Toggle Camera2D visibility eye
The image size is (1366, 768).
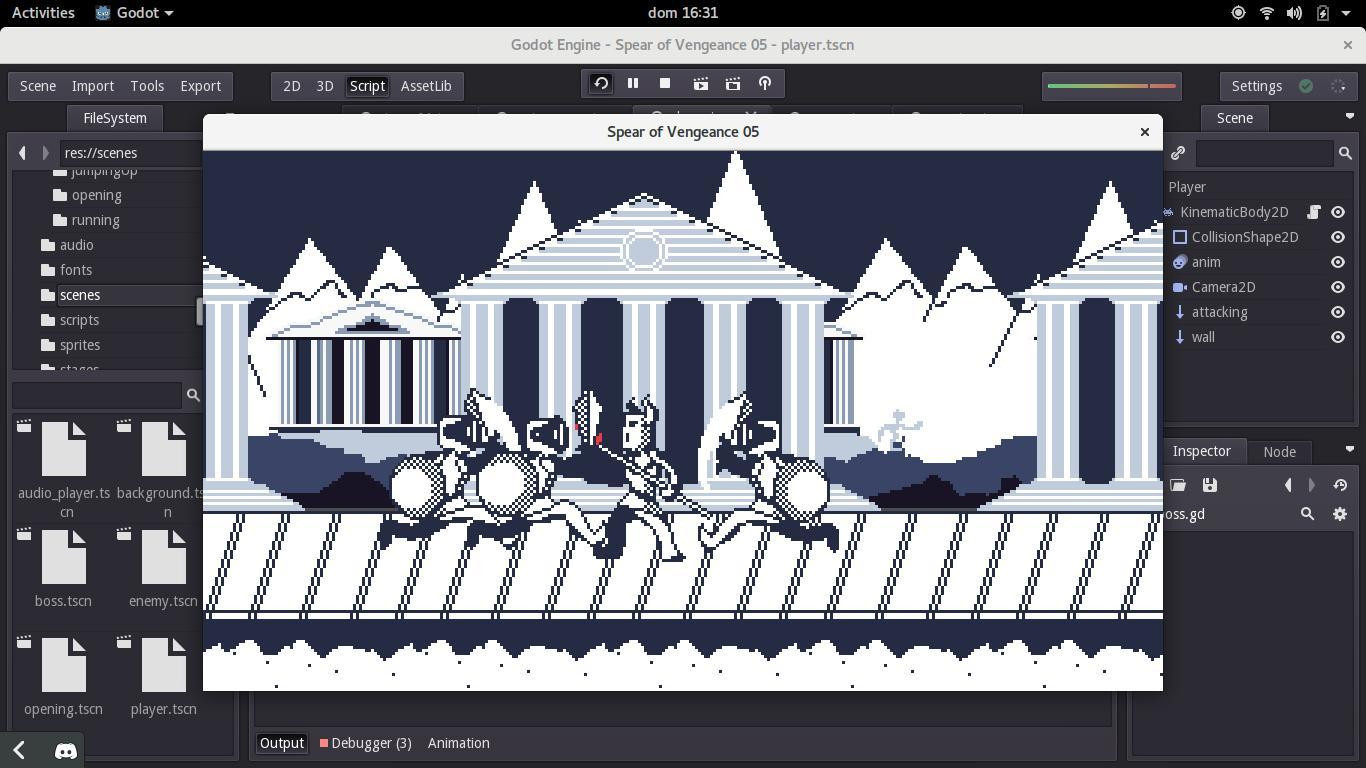coord(1338,287)
